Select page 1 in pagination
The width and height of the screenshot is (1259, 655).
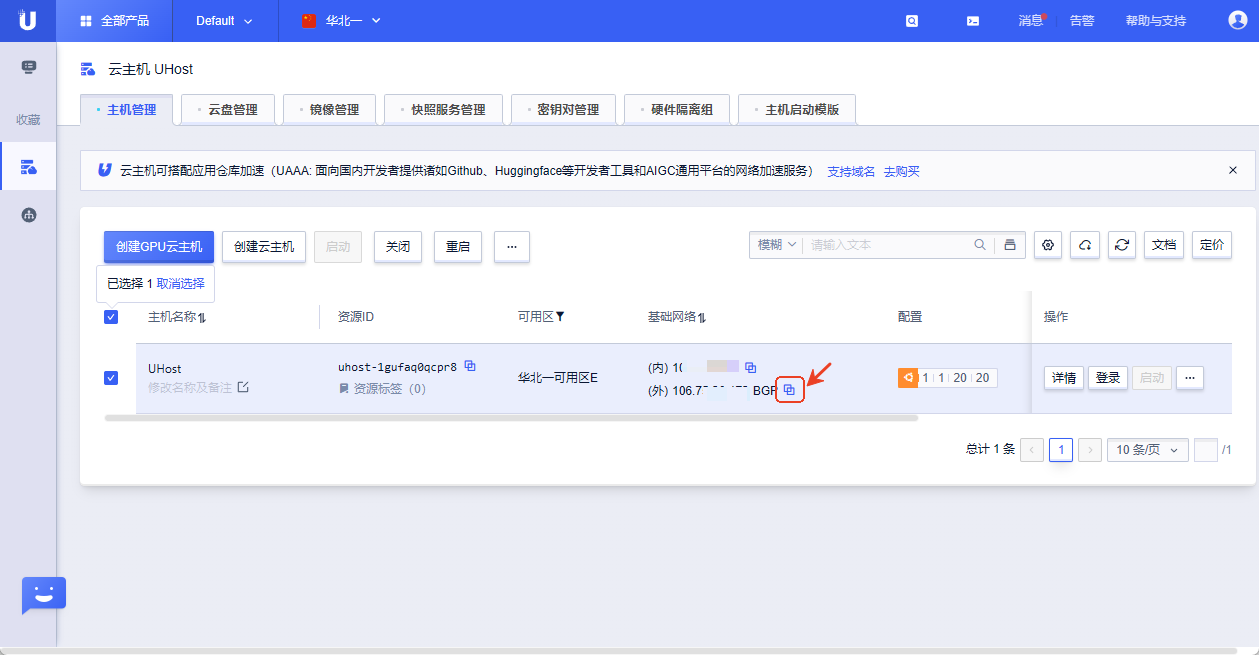(1061, 450)
